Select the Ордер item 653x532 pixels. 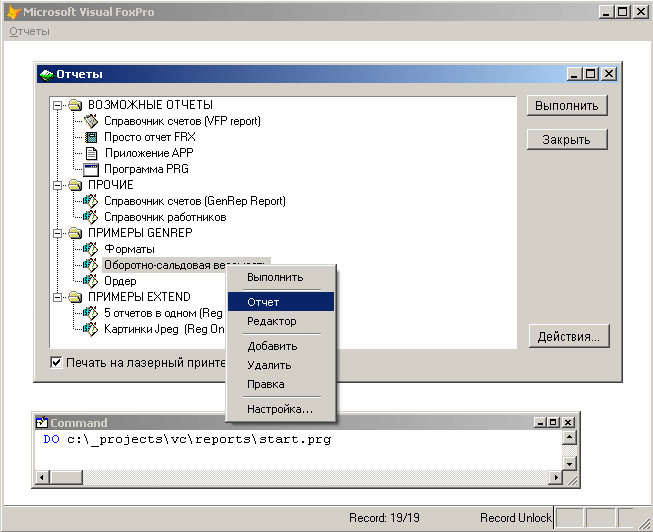click(120, 281)
